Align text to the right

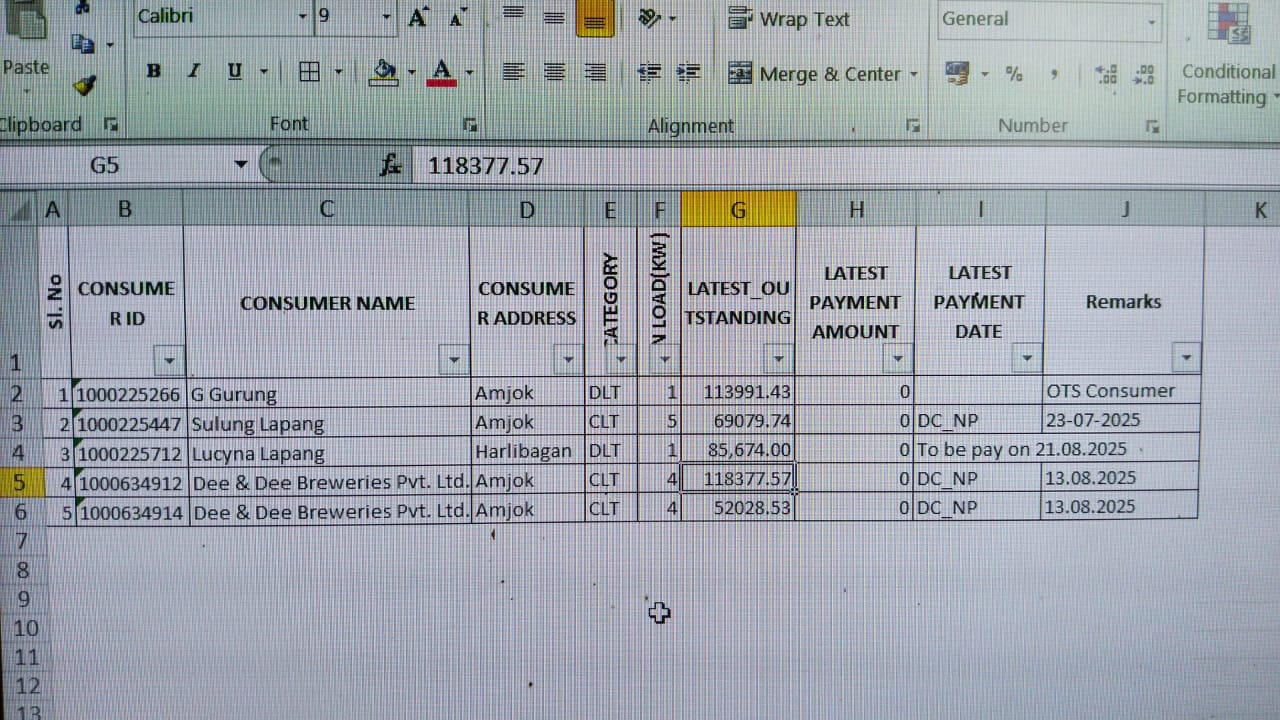click(x=595, y=71)
